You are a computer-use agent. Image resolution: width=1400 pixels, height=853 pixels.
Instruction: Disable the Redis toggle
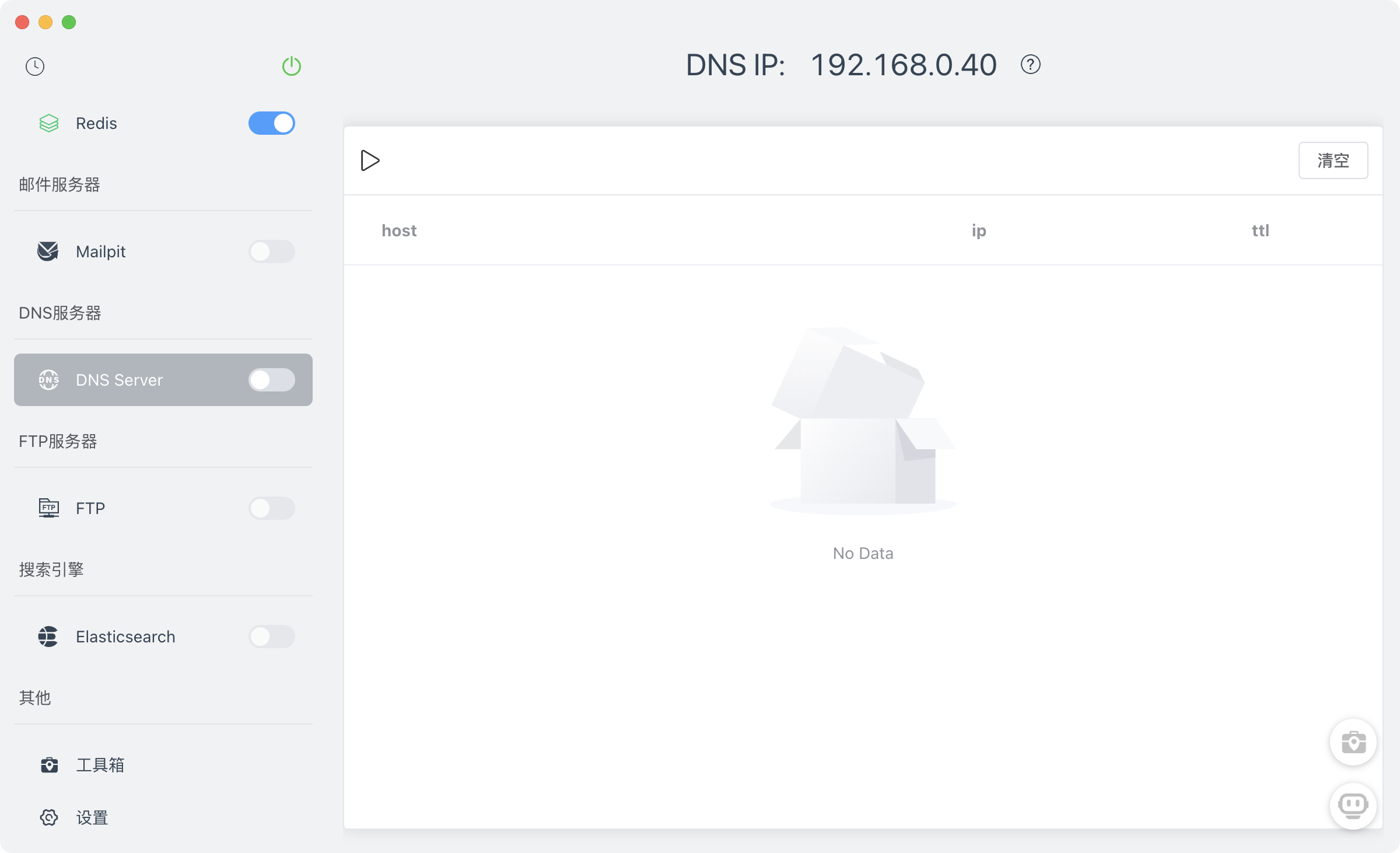coord(272,123)
